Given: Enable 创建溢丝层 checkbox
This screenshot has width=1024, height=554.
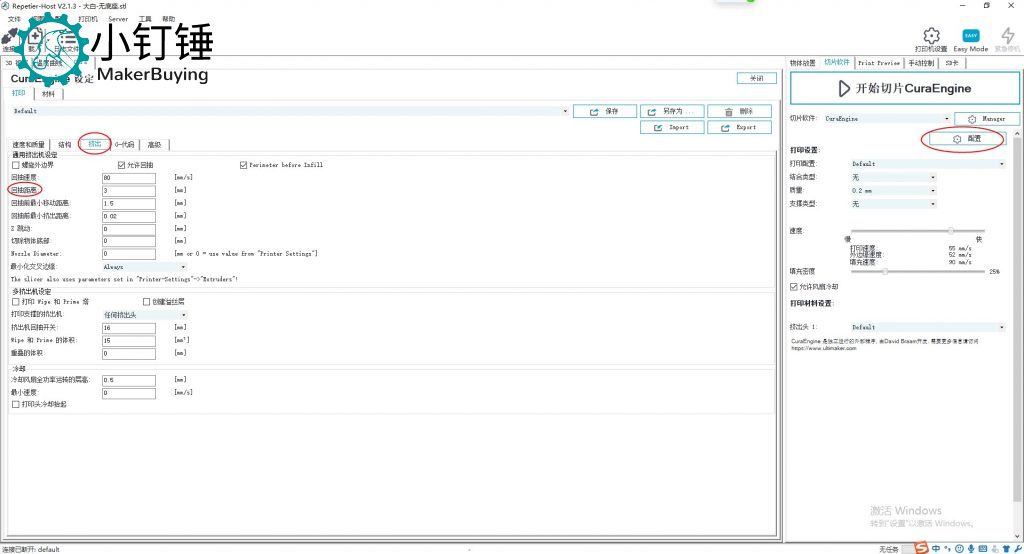Looking at the screenshot, I should [146, 302].
